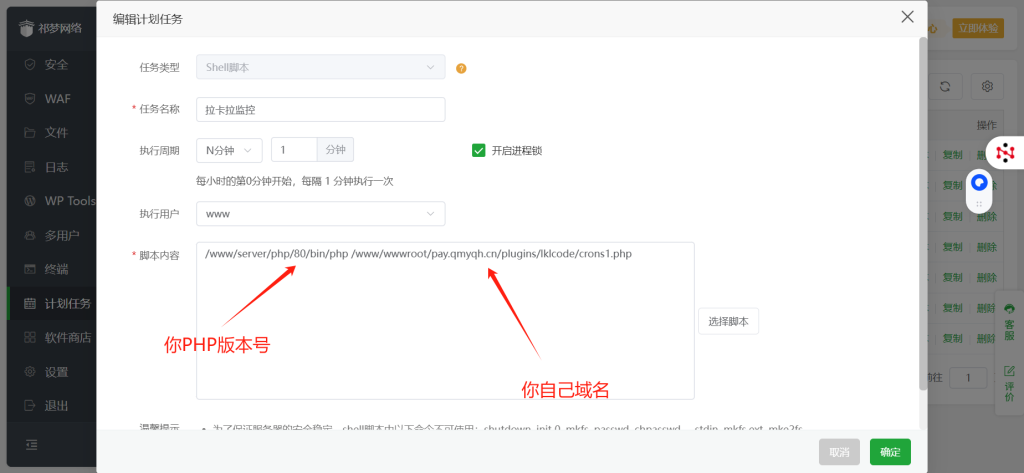Image resolution: width=1024 pixels, height=473 pixels.
Task: Click the floating red-dots N widget icon
Action: [x=1005, y=153]
